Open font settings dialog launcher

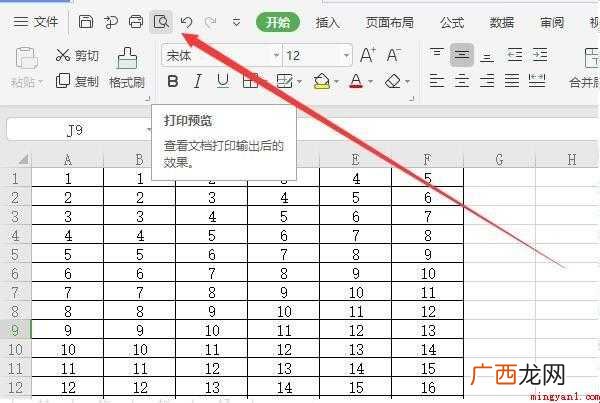tap(412, 99)
